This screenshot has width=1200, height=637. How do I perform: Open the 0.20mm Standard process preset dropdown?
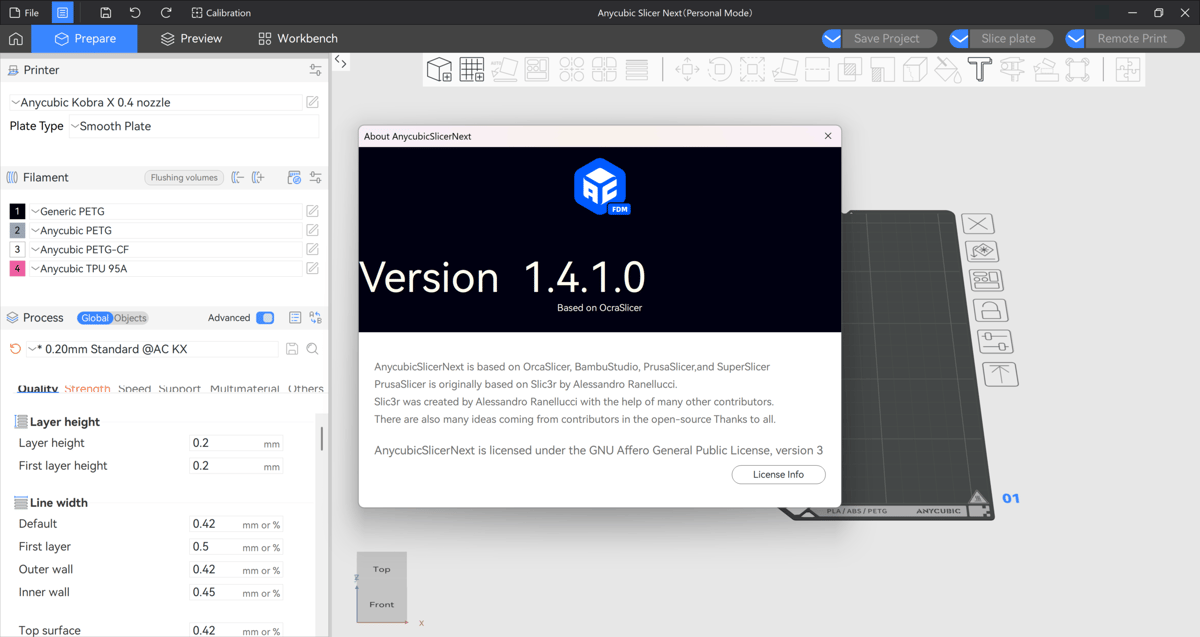click(152, 349)
